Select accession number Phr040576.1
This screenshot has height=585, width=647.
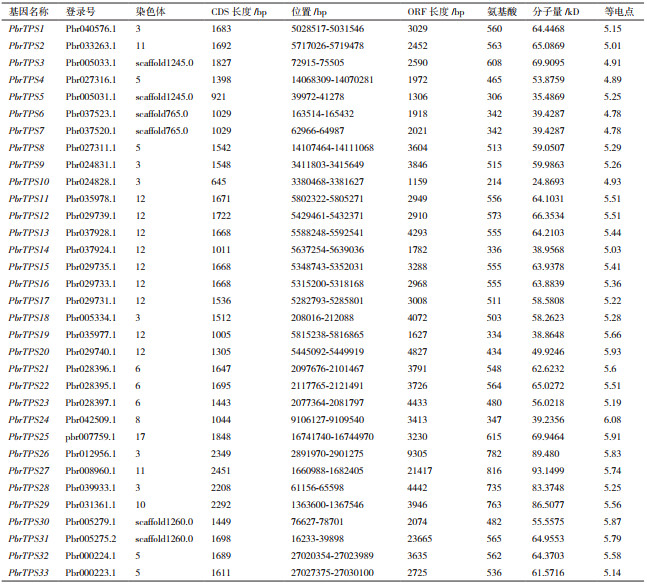[90, 29]
